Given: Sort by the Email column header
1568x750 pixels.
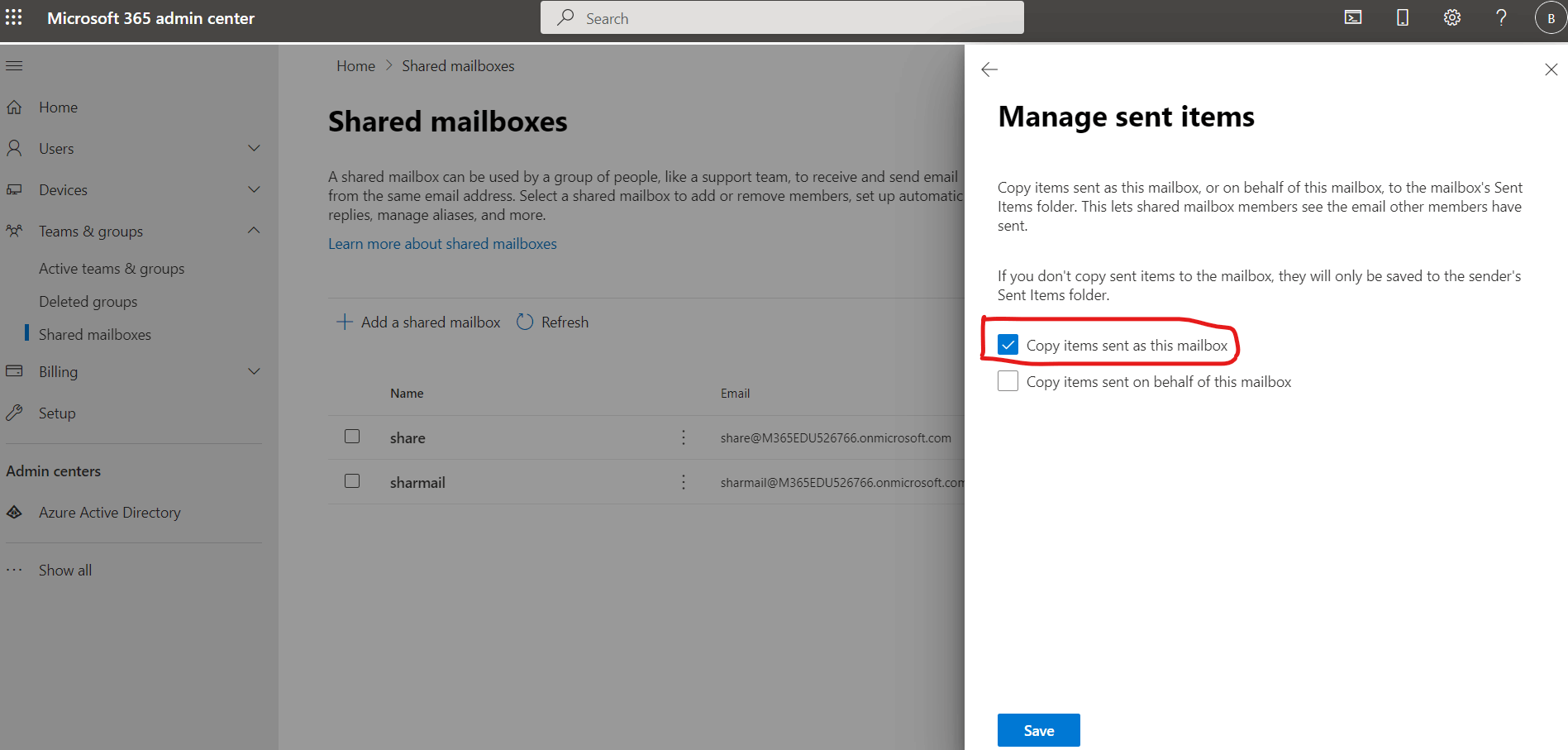Looking at the screenshot, I should click(735, 394).
